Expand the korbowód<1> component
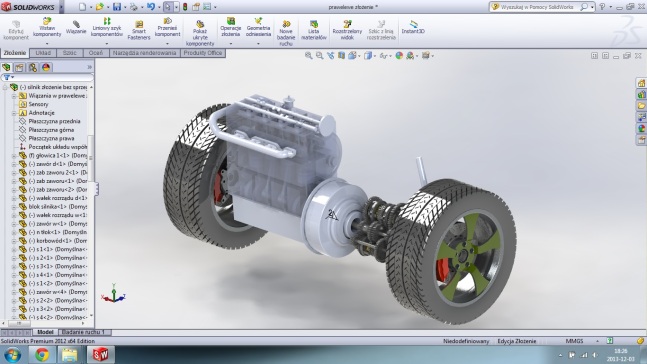 tap(14, 241)
